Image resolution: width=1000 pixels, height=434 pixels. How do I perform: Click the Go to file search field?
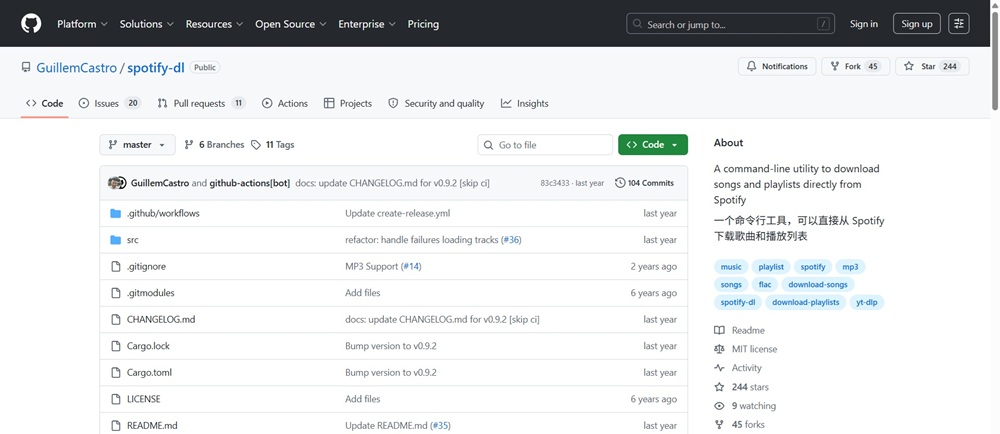[x=545, y=145]
